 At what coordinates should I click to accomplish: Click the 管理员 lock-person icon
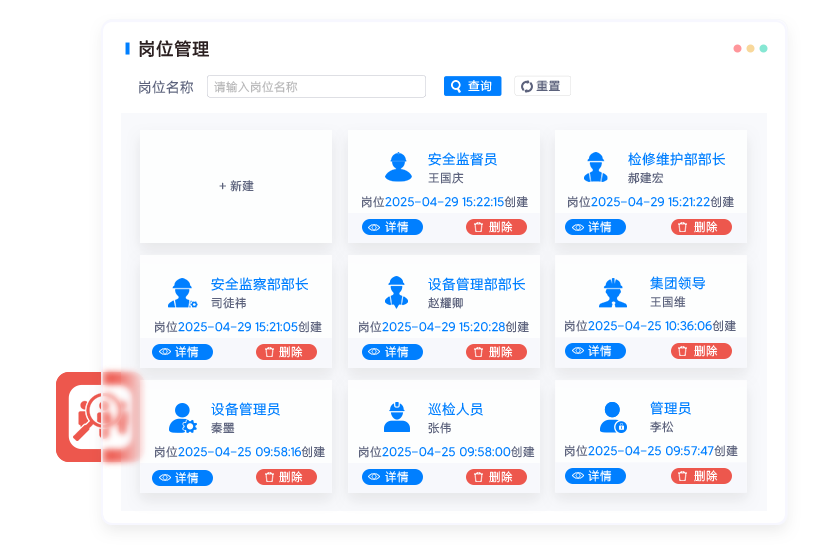click(x=613, y=416)
